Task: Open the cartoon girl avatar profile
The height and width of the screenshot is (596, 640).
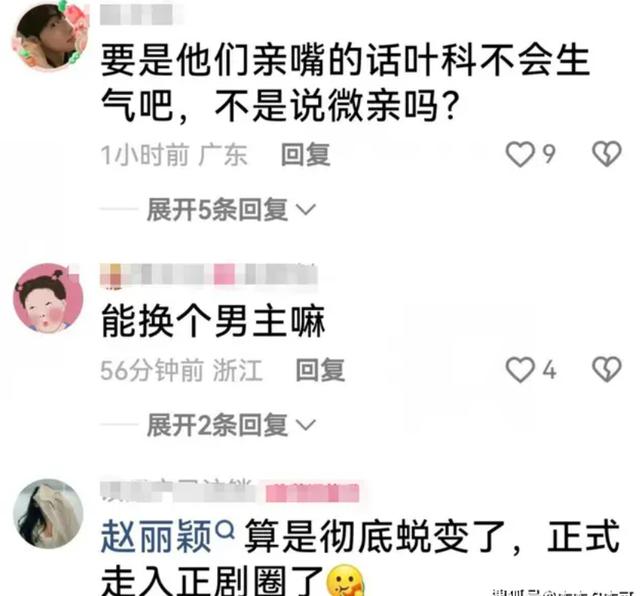Action: pyautogui.click(x=48, y=298)
